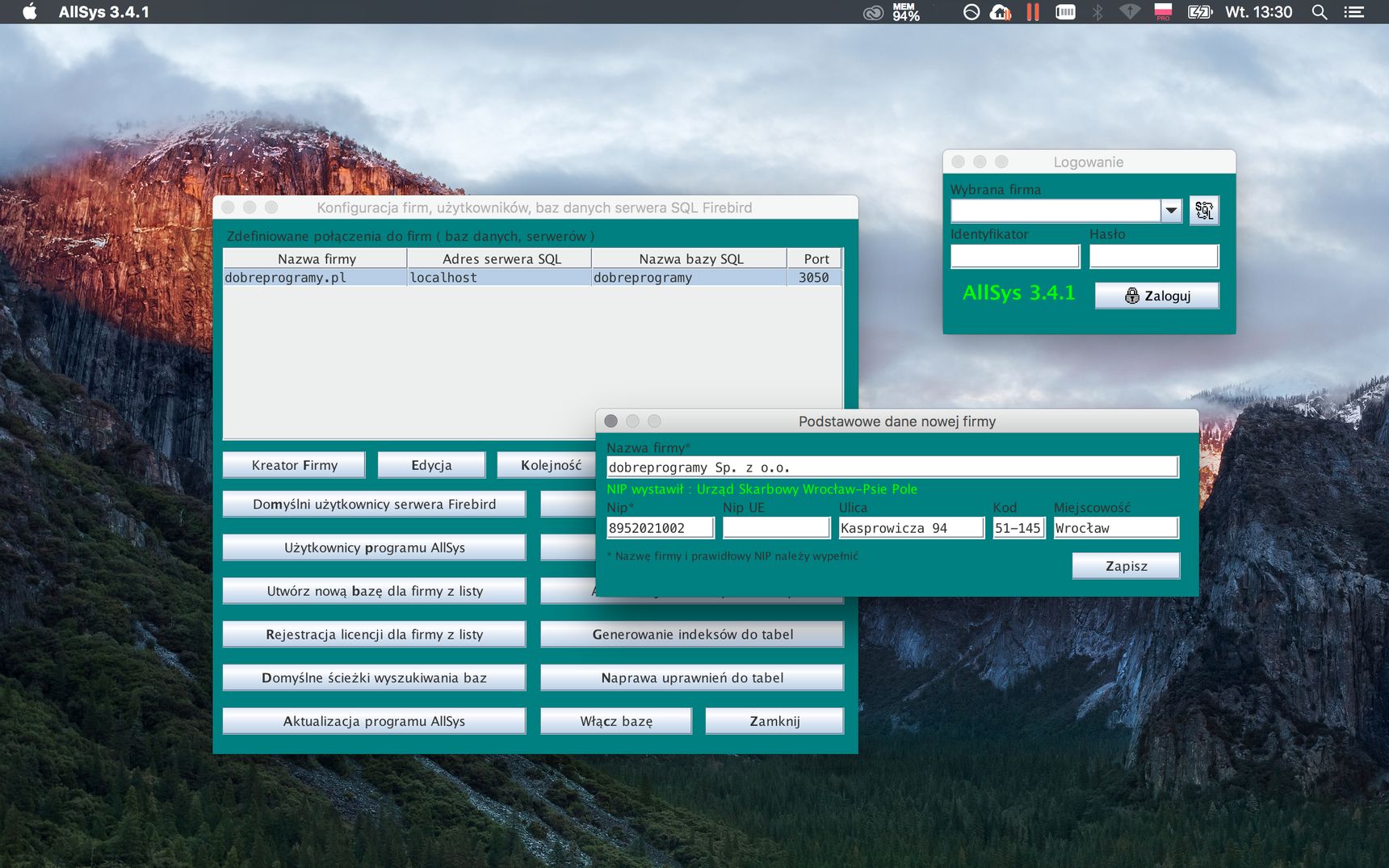This screenshot has height=868, width=1389.
Task: Click the Zapisz button in the new company dialog
Action: 1127,566
